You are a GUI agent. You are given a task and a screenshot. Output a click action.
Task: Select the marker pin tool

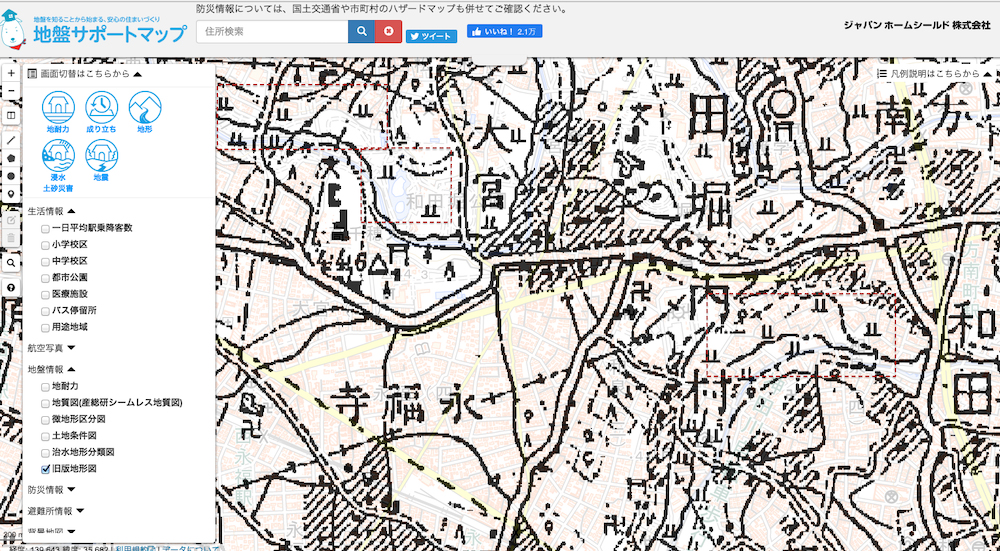[11, 193]
